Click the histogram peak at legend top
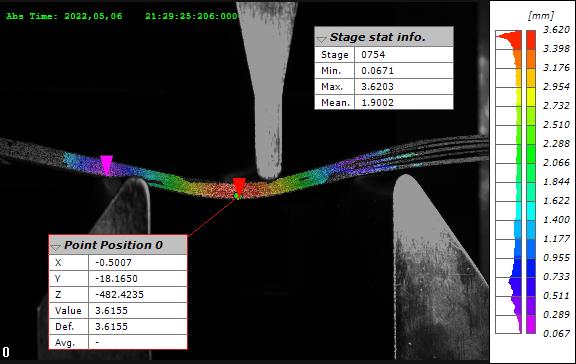Screen dimensions: 576x364 click(510, 37)
